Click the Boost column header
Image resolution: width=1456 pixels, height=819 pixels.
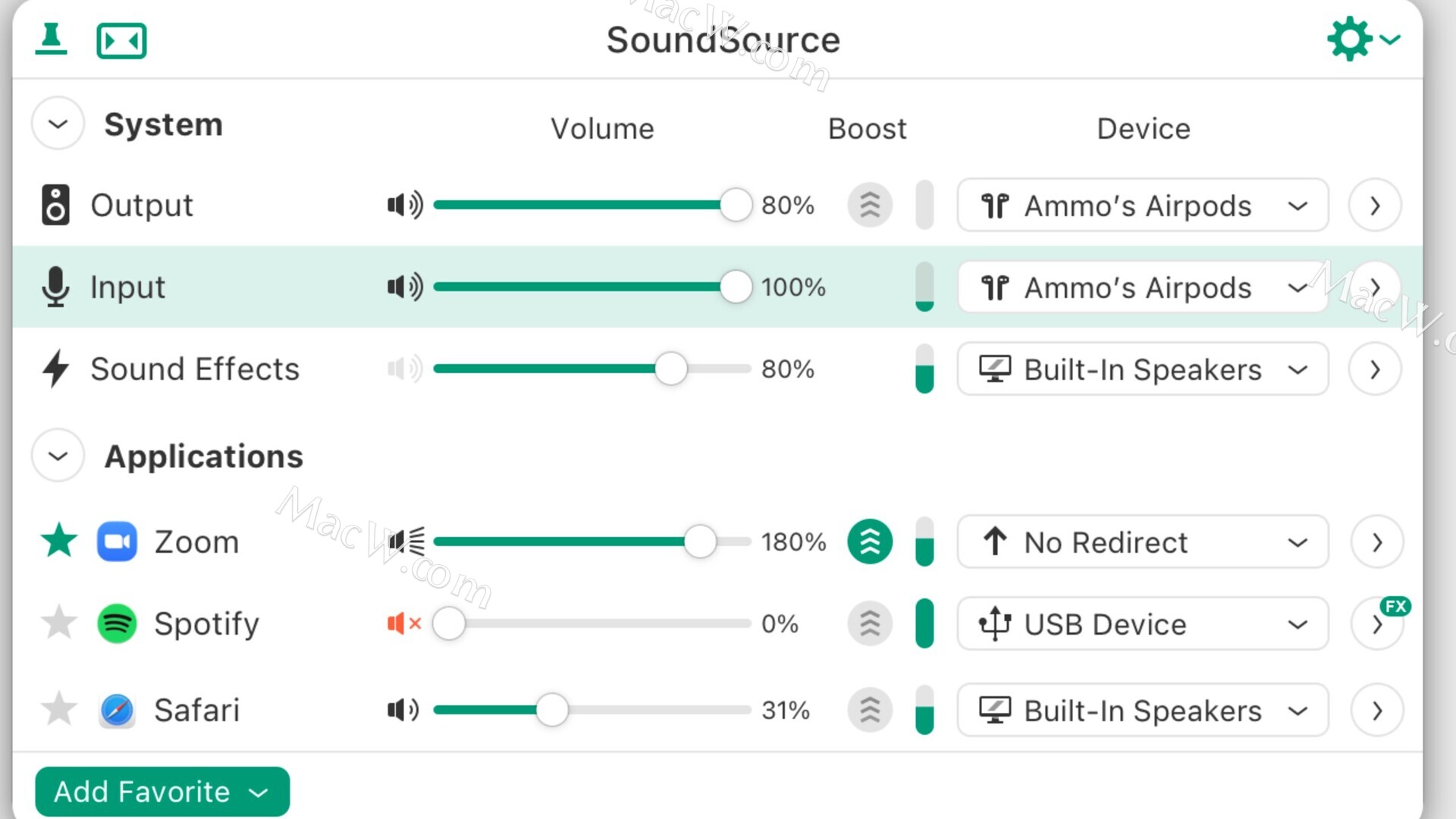click(868, 128)
